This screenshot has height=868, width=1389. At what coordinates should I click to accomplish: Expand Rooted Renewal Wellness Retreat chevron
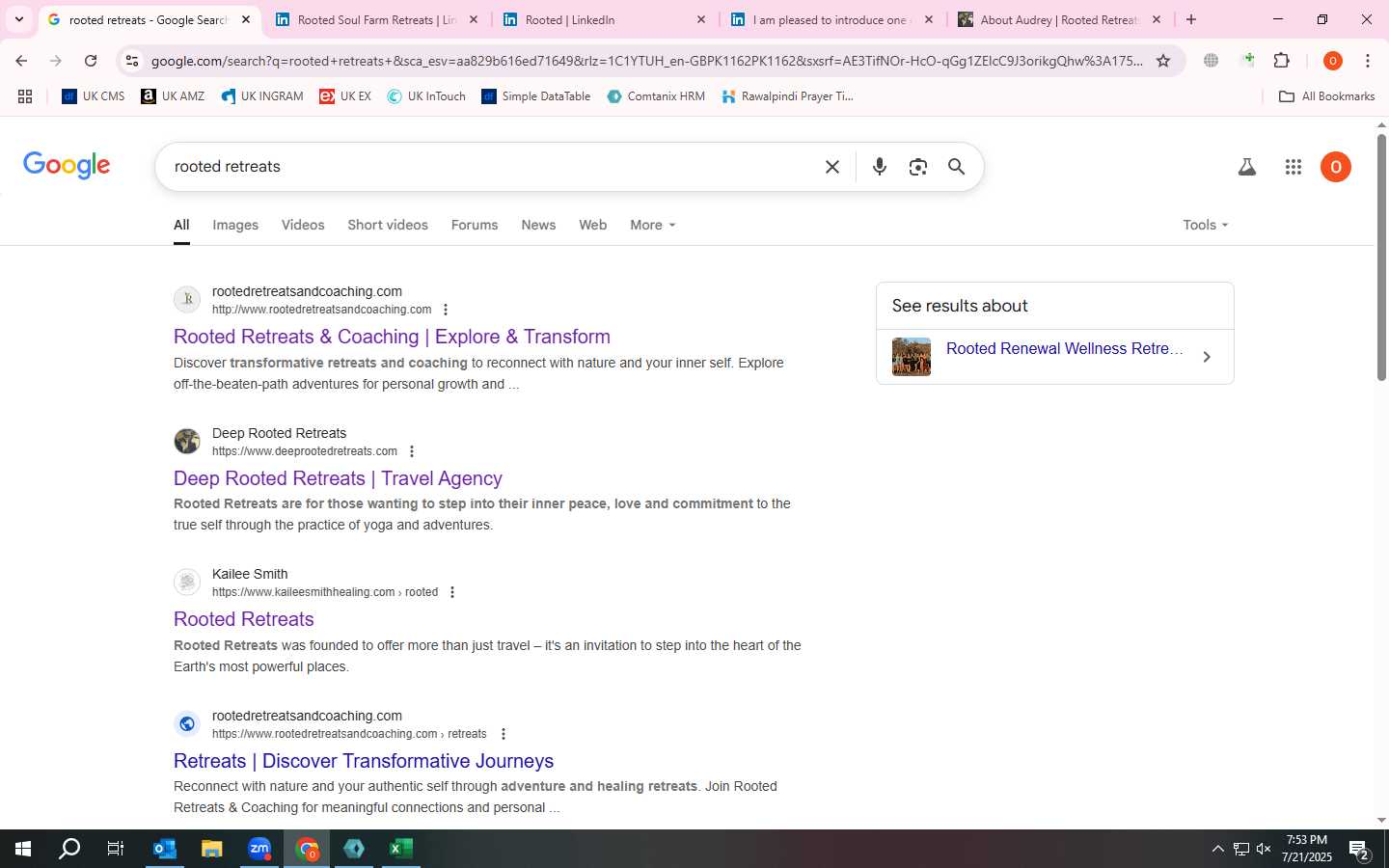(x=1207, y=357)
